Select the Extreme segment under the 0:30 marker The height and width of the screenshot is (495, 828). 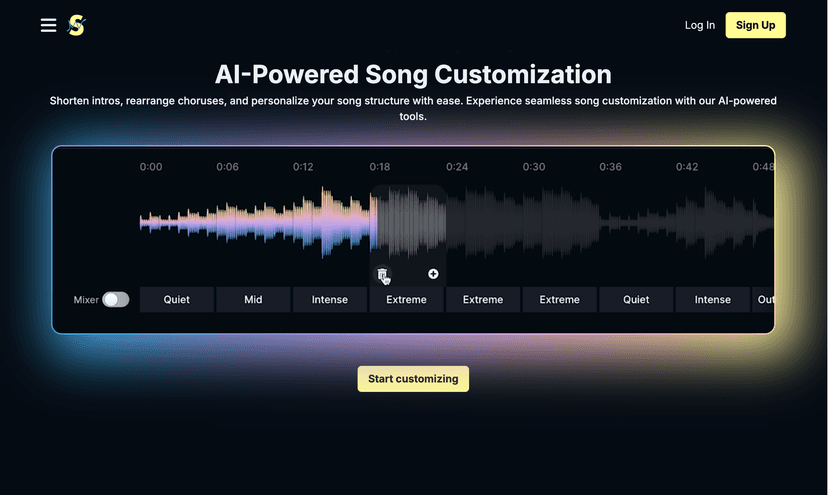coord(559,300)
